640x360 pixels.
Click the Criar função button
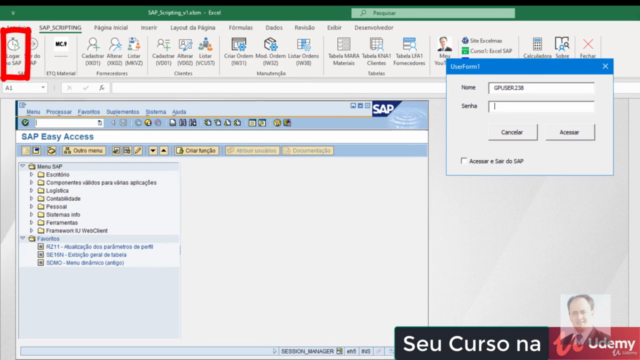197,151
